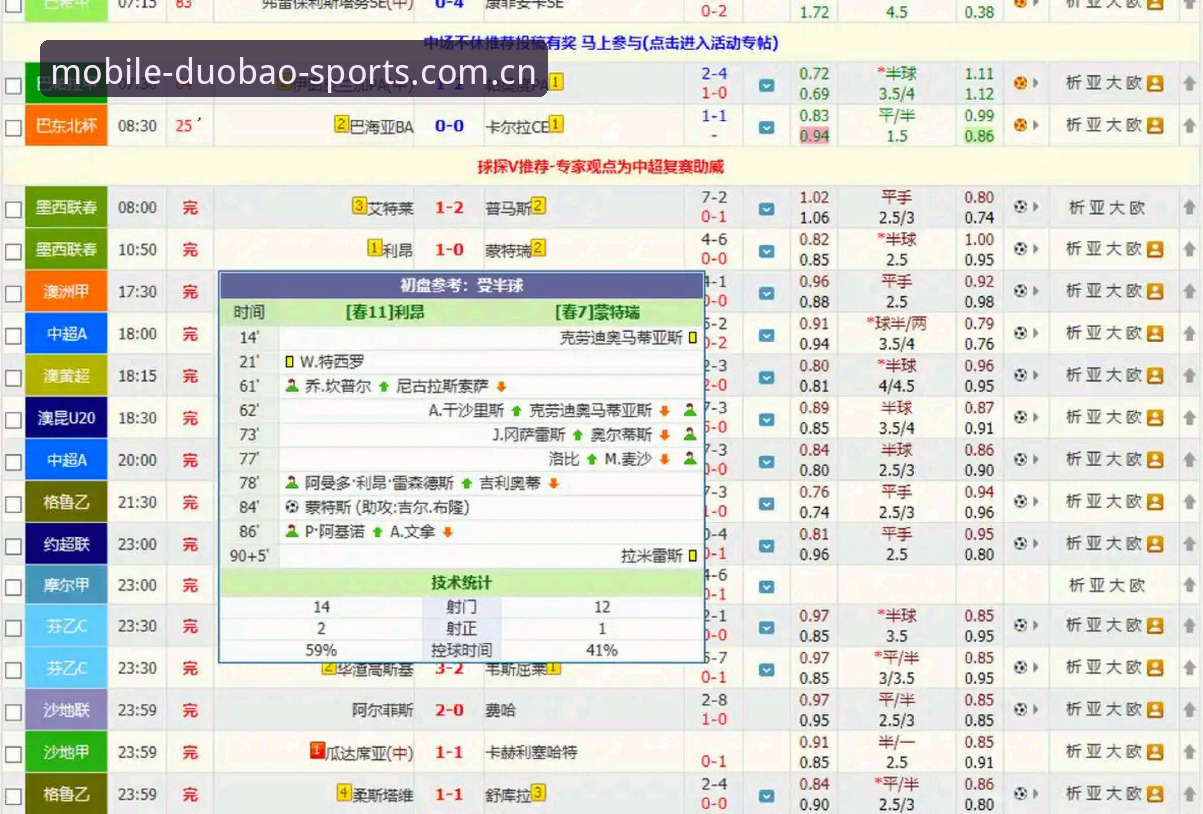Open 澳黄超 league label
The image size is (1203, 814).
[x=66, y=375]
